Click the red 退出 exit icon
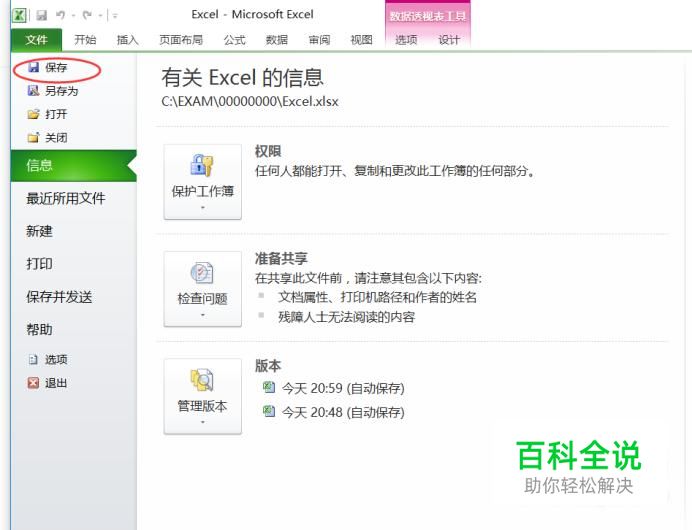Viewport: 692px width, 530px height. click(33, 383)
